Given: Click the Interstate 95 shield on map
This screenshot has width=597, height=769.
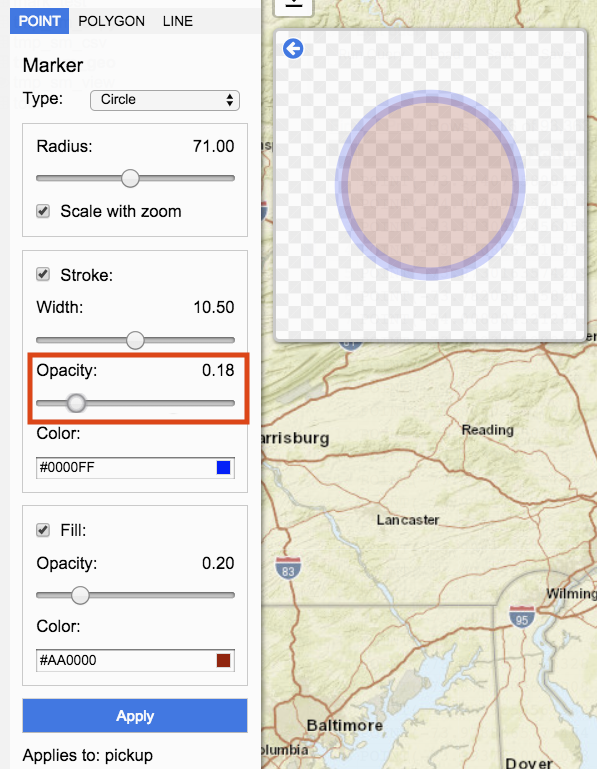Looking at the screenshot, I should pos(521,617).
